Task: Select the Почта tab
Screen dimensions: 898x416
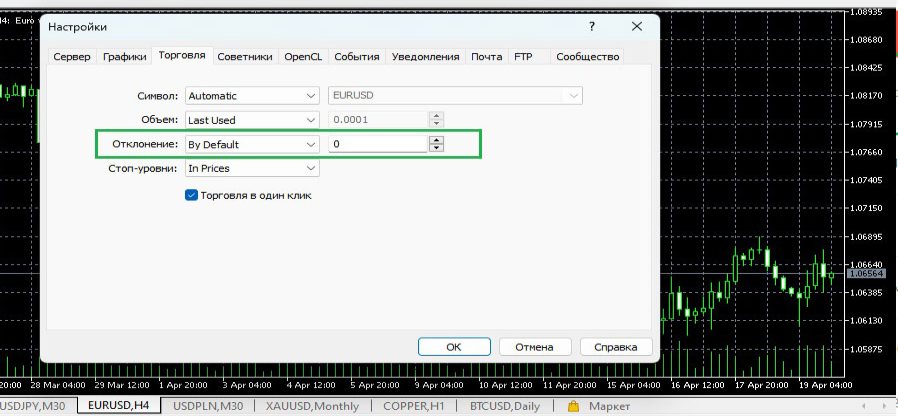Action: coord(487,57)
